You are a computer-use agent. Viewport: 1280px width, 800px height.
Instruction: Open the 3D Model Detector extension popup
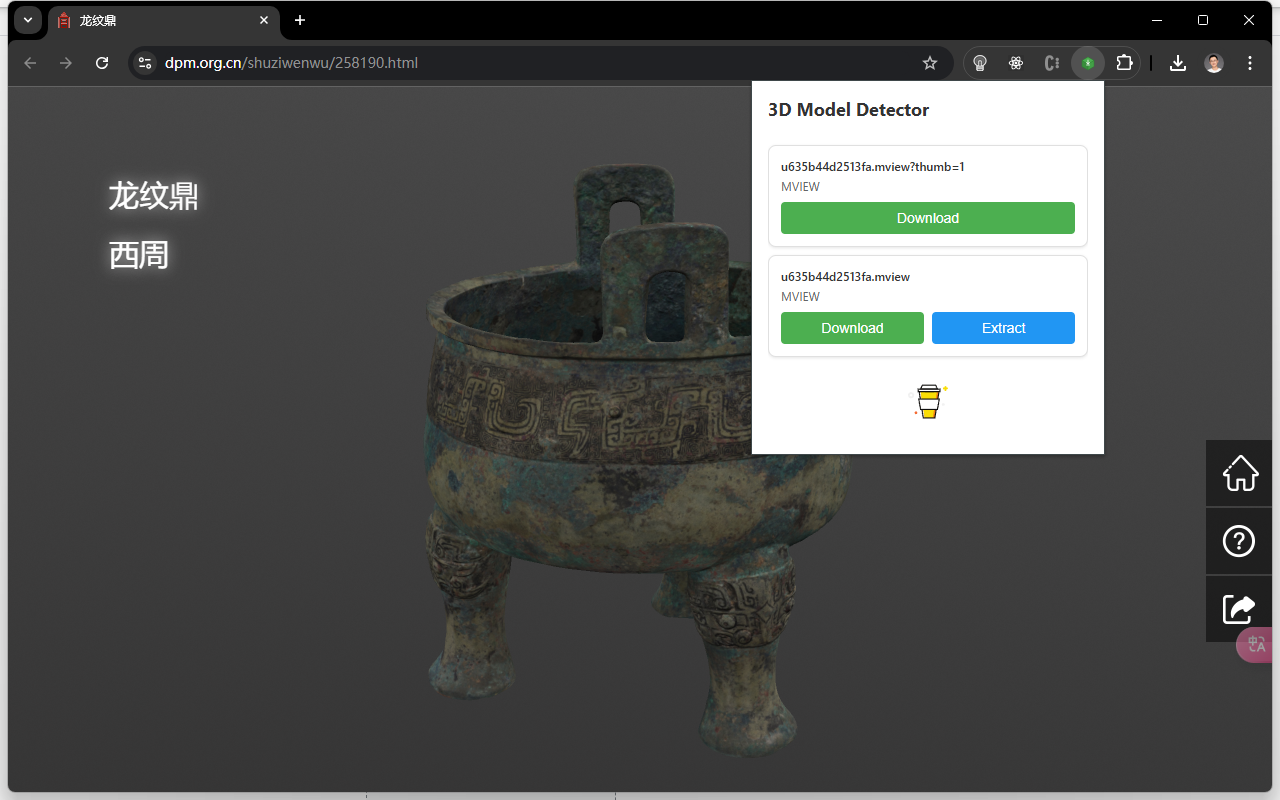[1087, 62]
